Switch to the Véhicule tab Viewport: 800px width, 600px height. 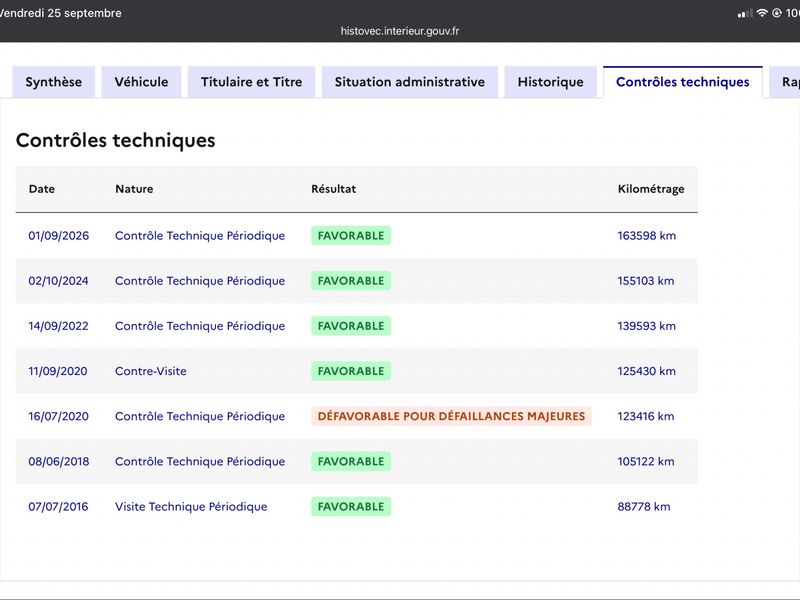click(141, 82)
